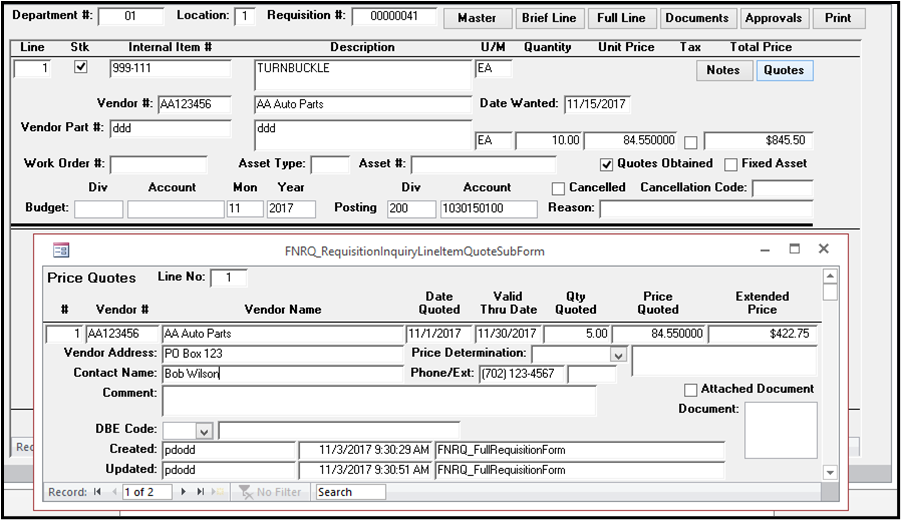
Task: Expand the Price Determination dropdown
Action: 618,355
